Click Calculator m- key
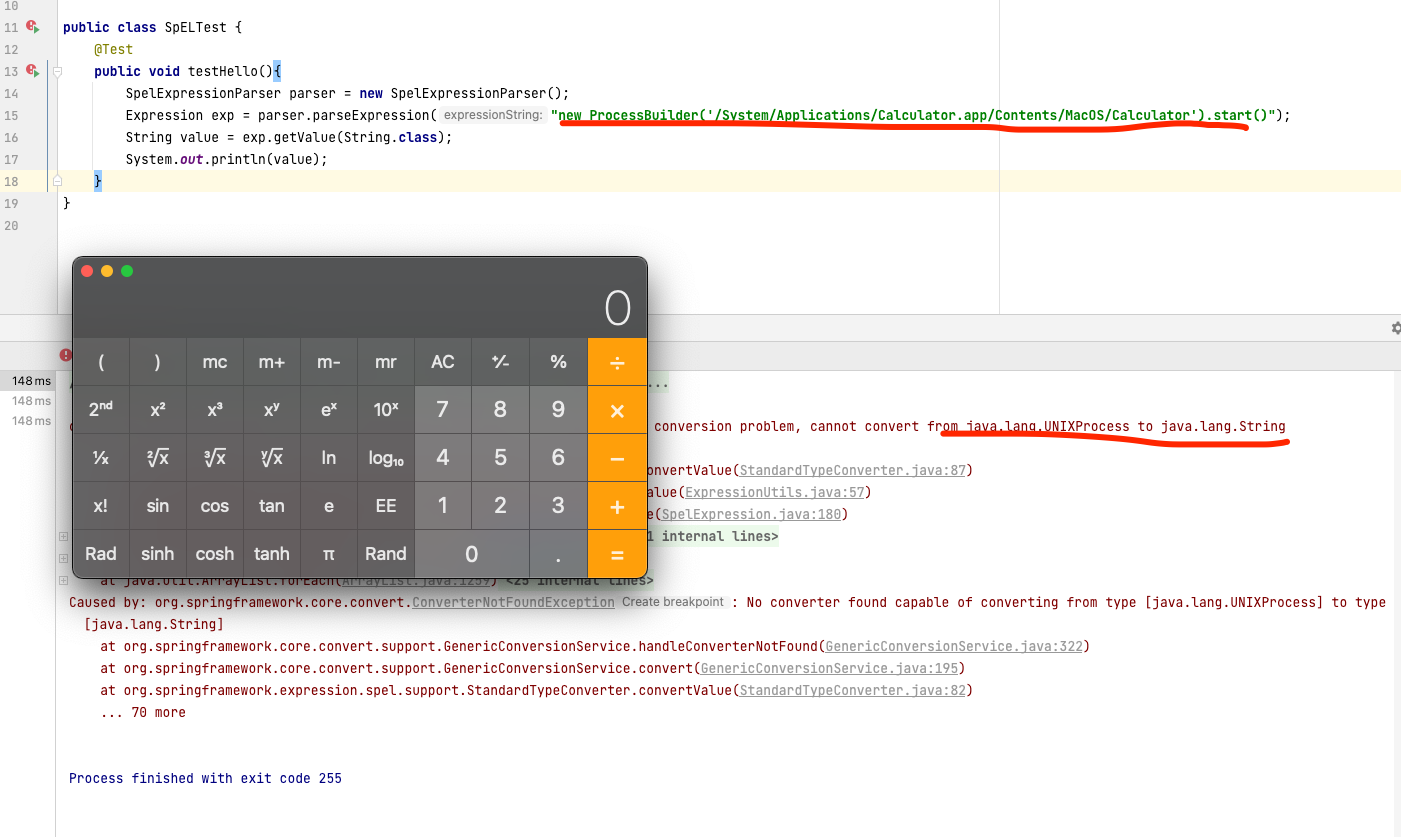Image resolution: width=1401 pixels, height=837 pixels. 329,362
